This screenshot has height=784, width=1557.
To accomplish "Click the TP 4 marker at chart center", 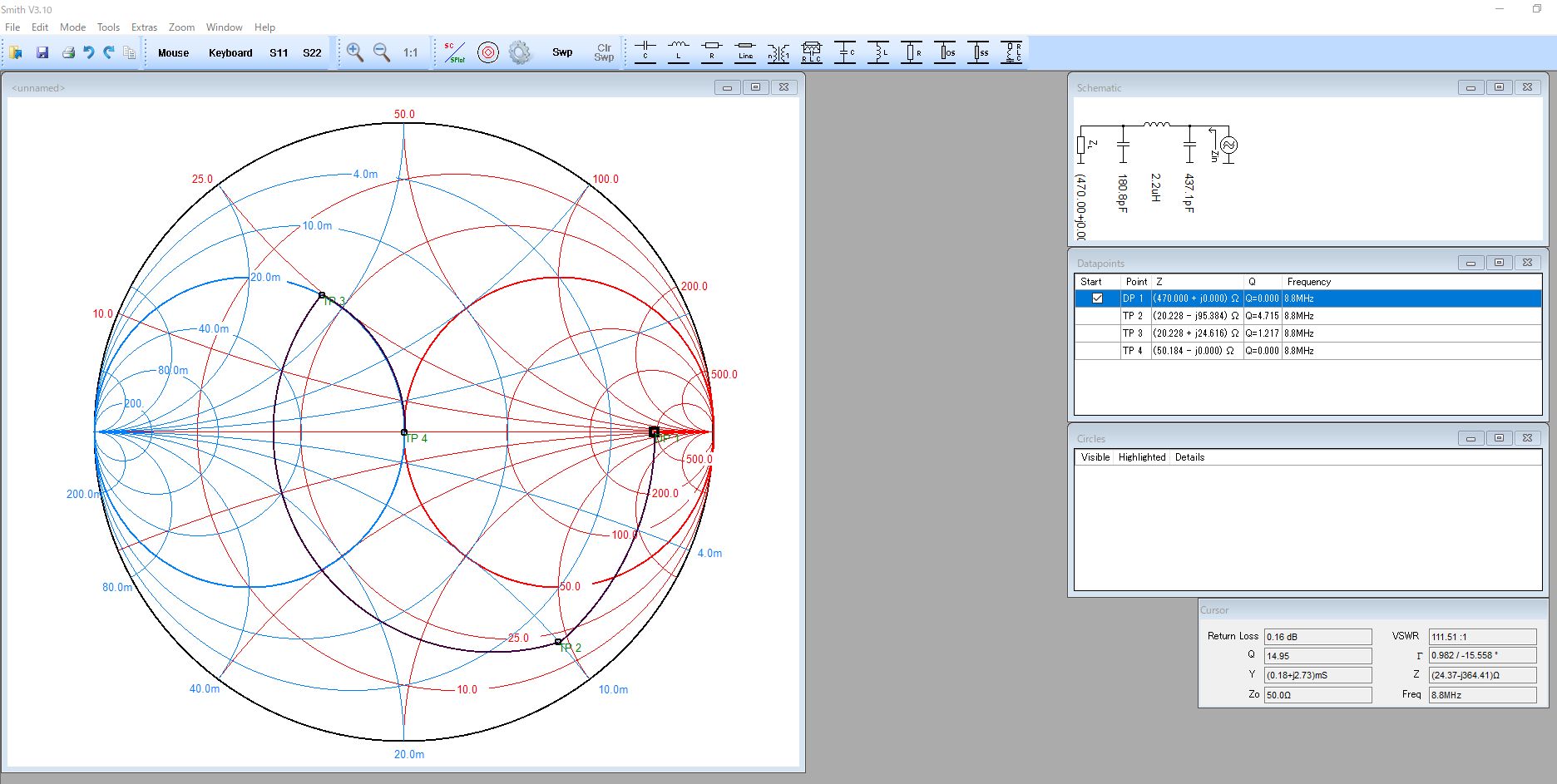I will 404,432.
